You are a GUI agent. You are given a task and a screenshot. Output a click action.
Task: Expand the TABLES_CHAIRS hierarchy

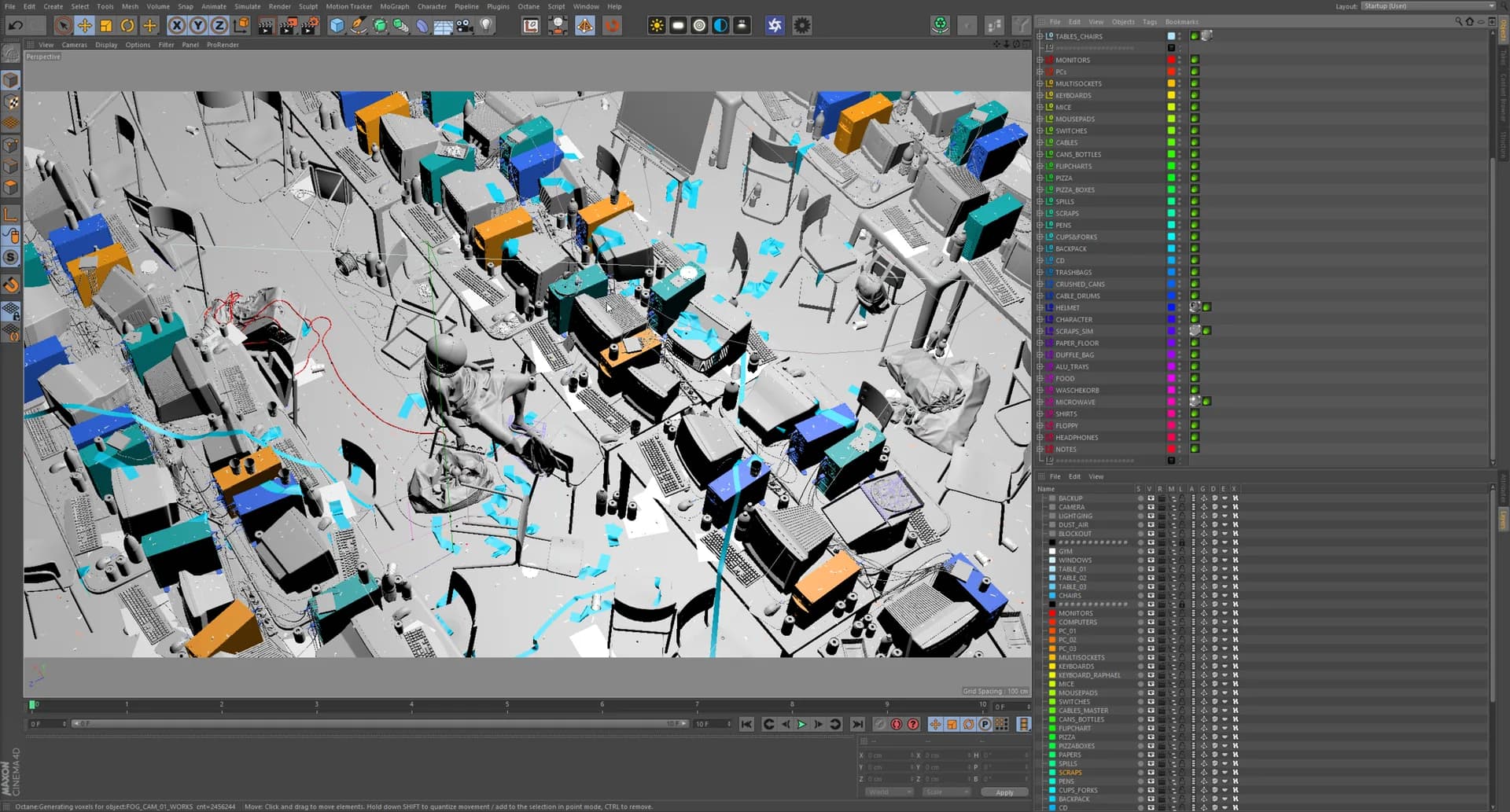pyautogui.click(x=1040, y=36)
